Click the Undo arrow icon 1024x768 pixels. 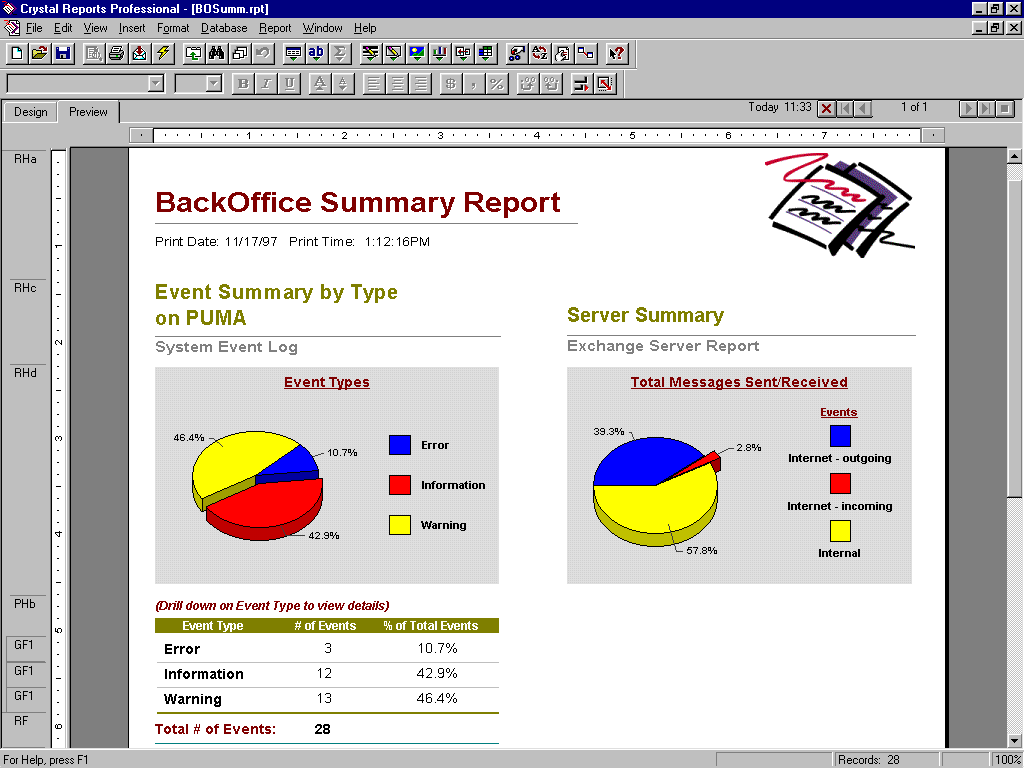263,54
